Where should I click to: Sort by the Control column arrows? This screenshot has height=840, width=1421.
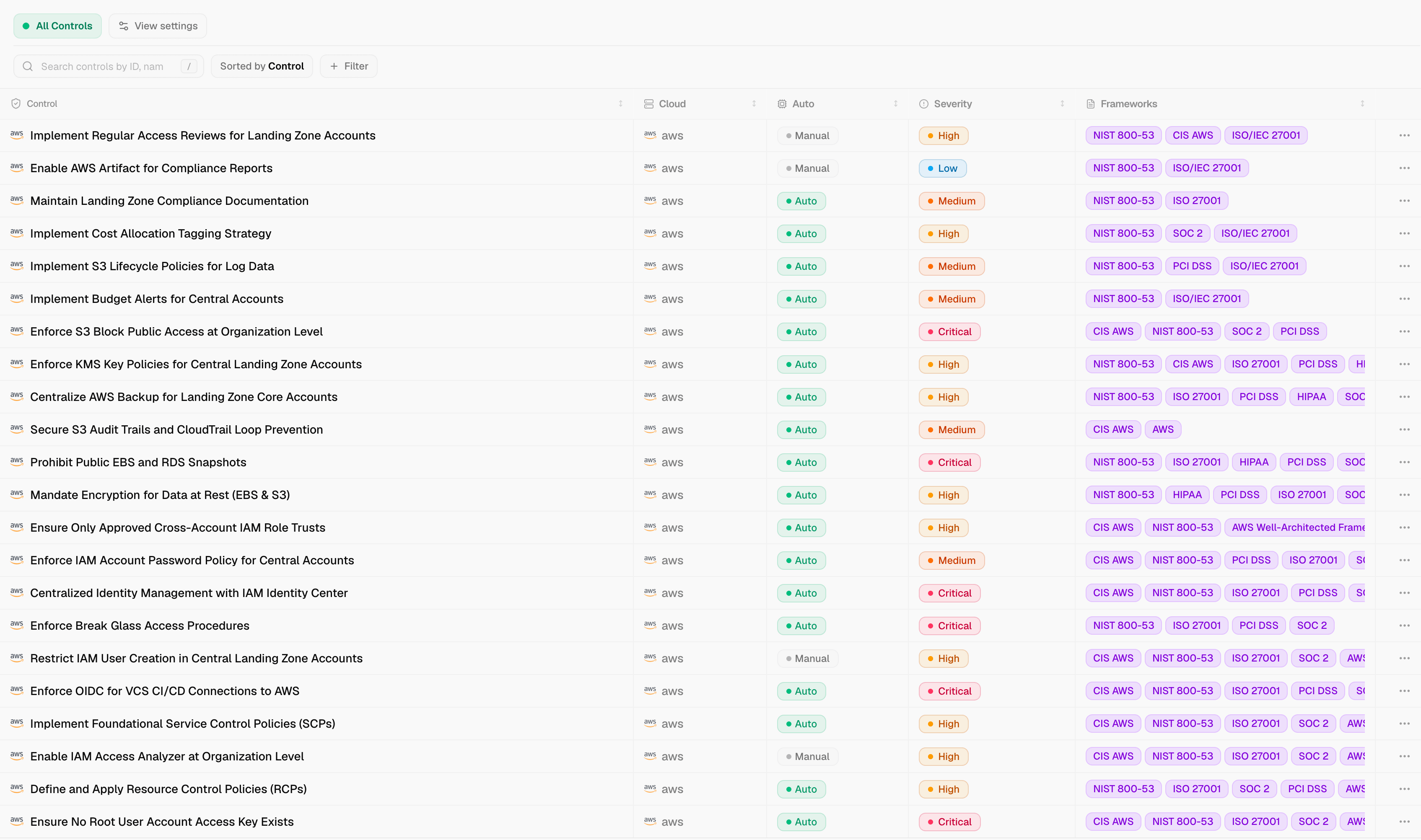point(621,103)
